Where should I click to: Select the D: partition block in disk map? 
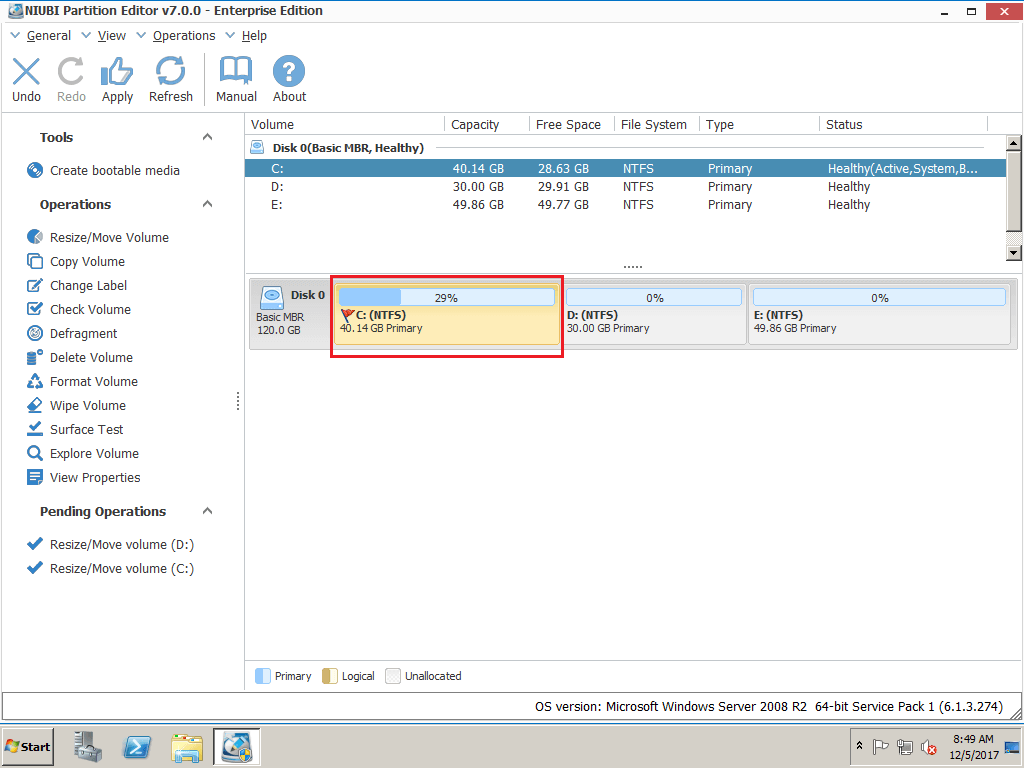click(x=654, y=315)
